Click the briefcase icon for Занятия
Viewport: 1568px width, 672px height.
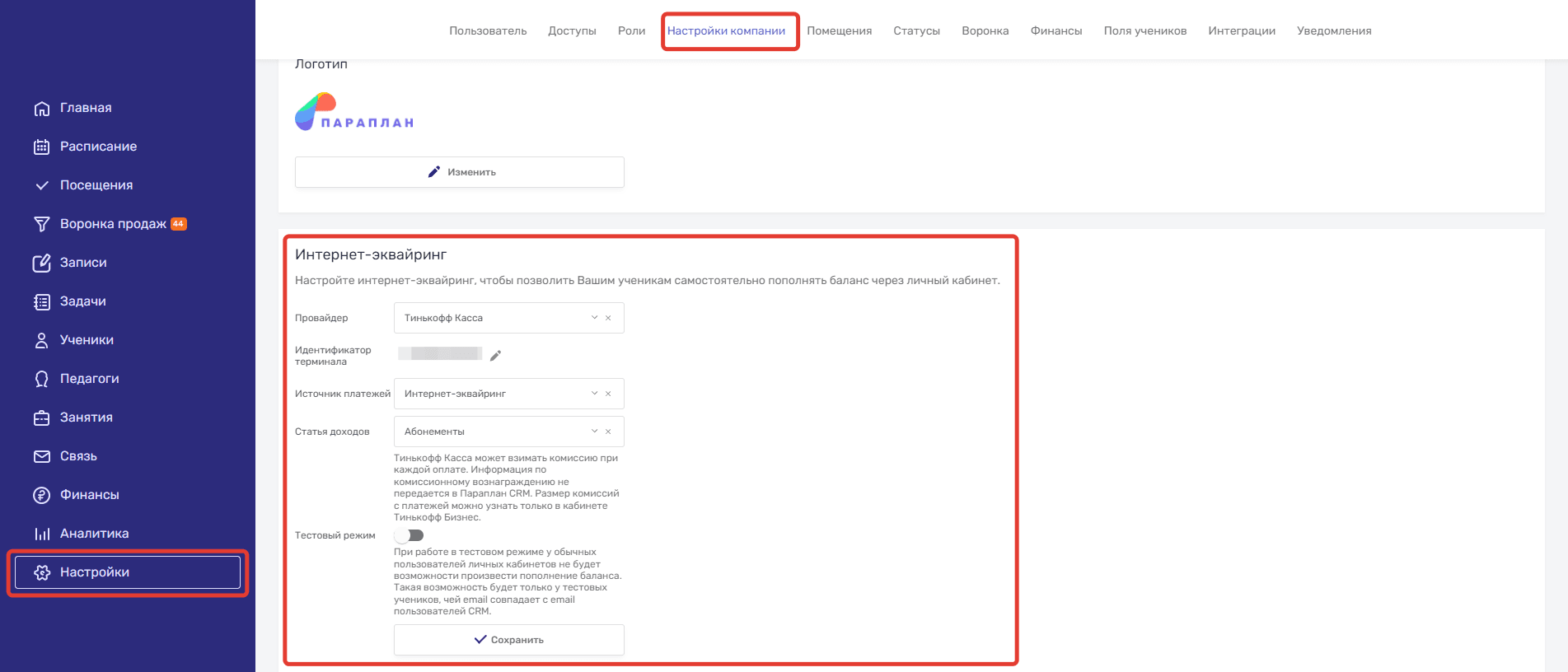point(41,418)
